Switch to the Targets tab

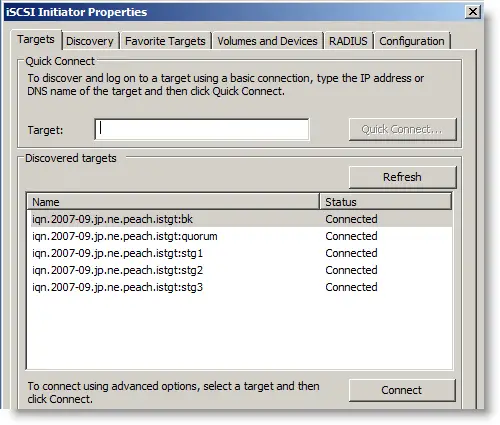point(36,40)
